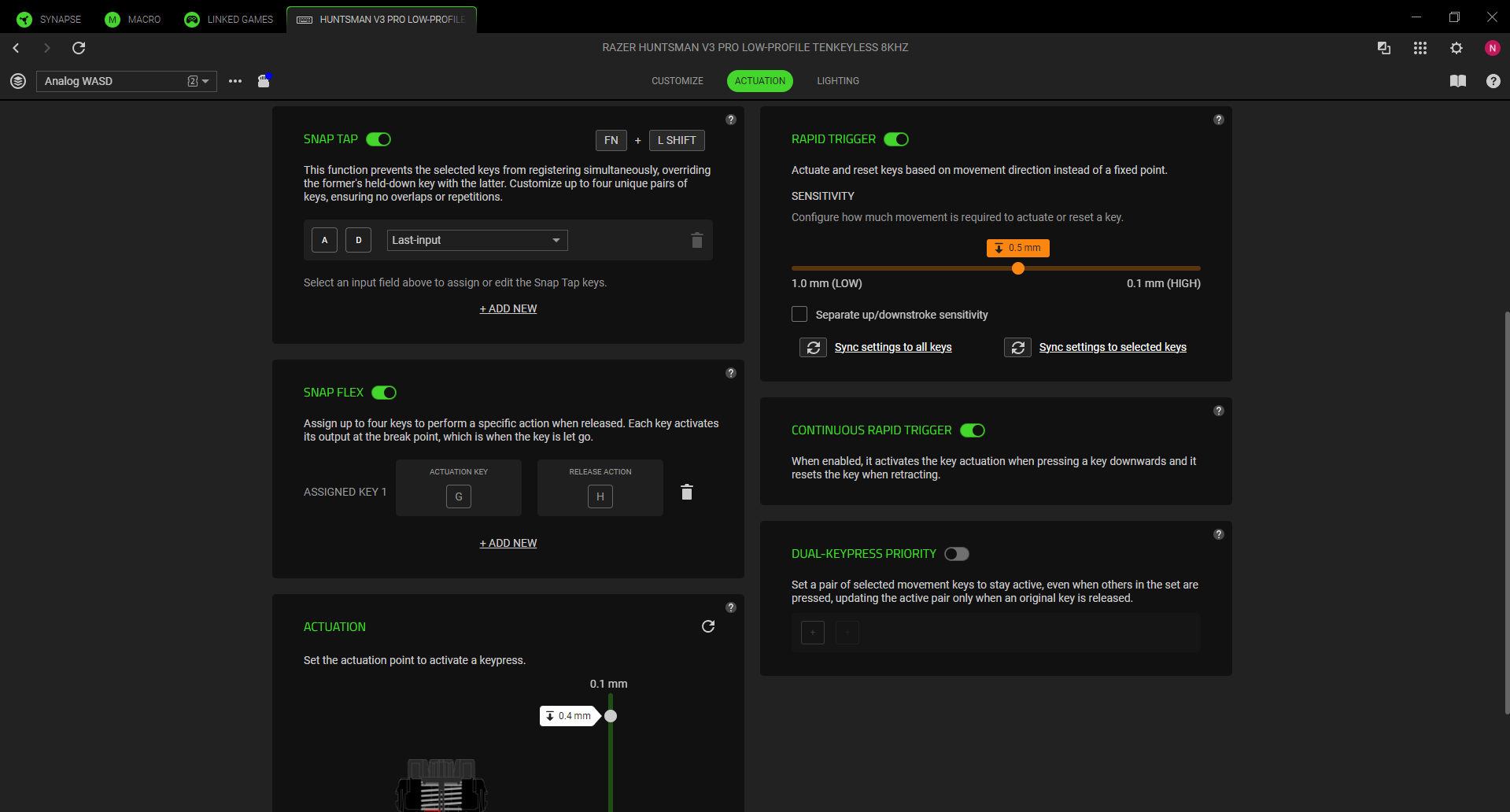Show help for the Actuation panel
Screen dimensions: 1510x812
731,607
